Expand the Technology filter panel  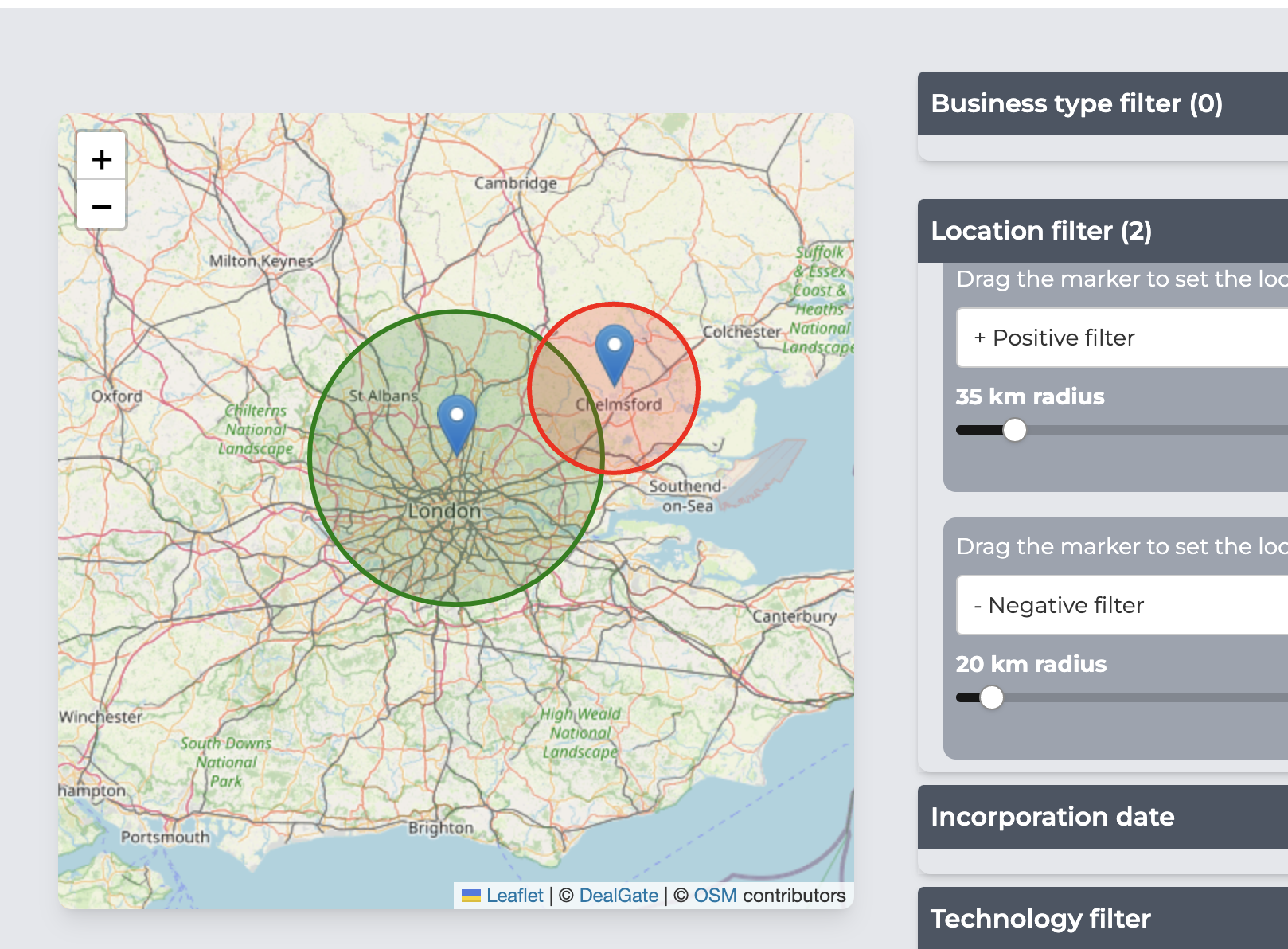click(1103, 918)
